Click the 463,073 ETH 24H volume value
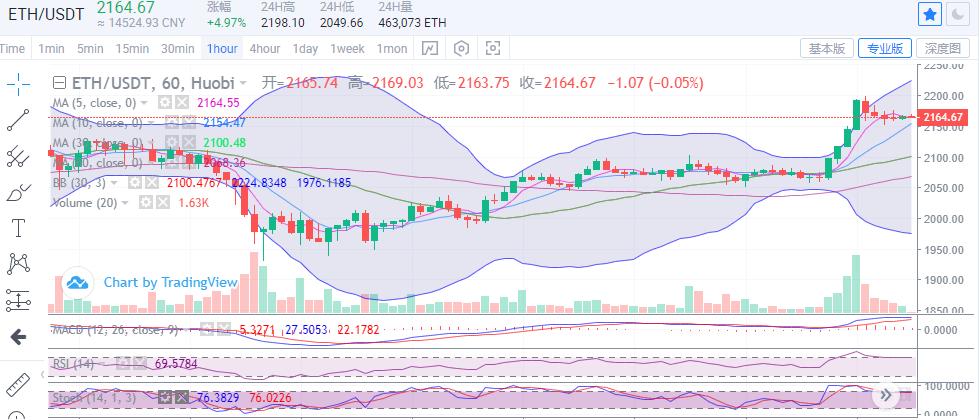Screen dimensions: 979x419 412,22
